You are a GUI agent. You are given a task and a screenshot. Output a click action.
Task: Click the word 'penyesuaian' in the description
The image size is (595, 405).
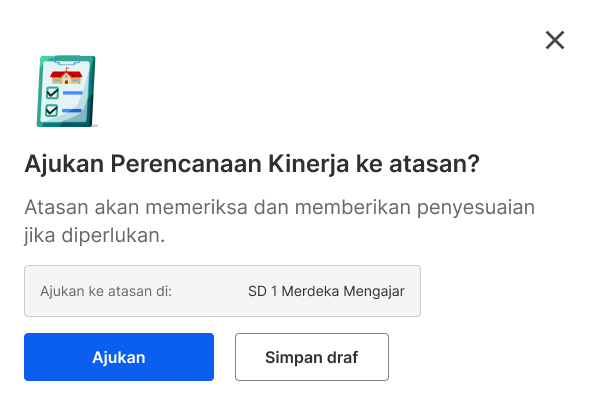click(x=476, y=208)
